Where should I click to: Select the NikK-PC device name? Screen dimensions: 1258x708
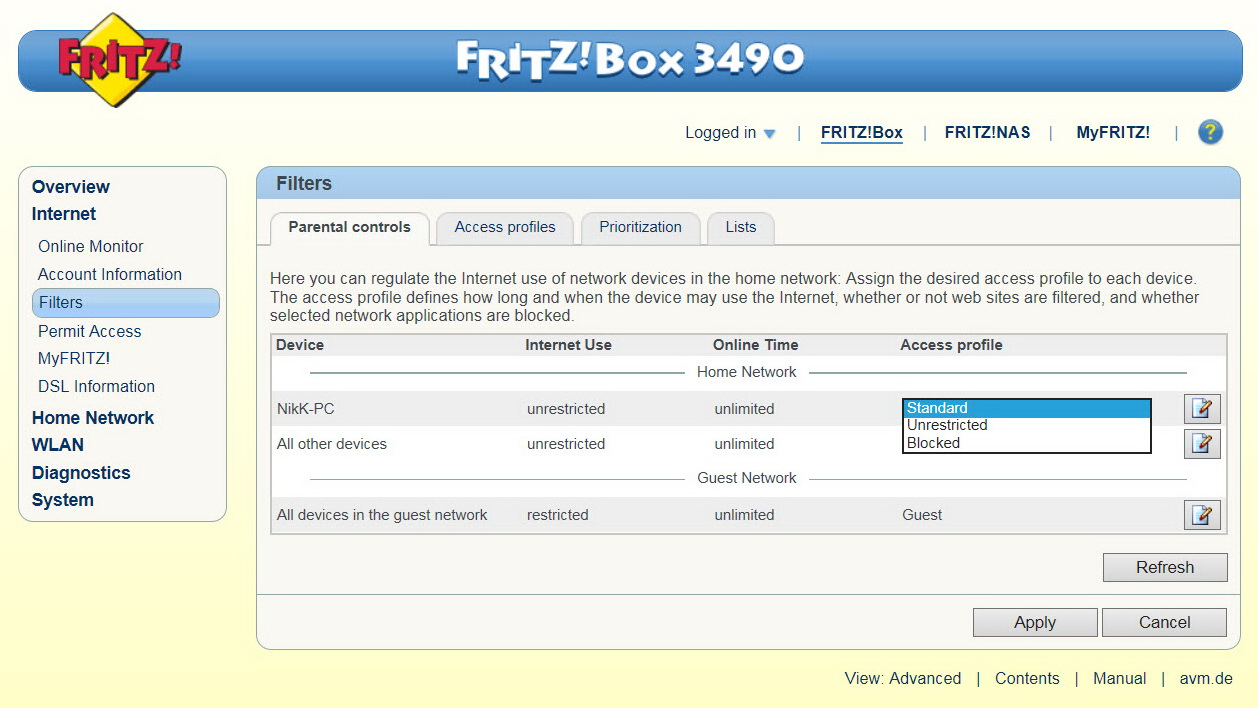306,409
